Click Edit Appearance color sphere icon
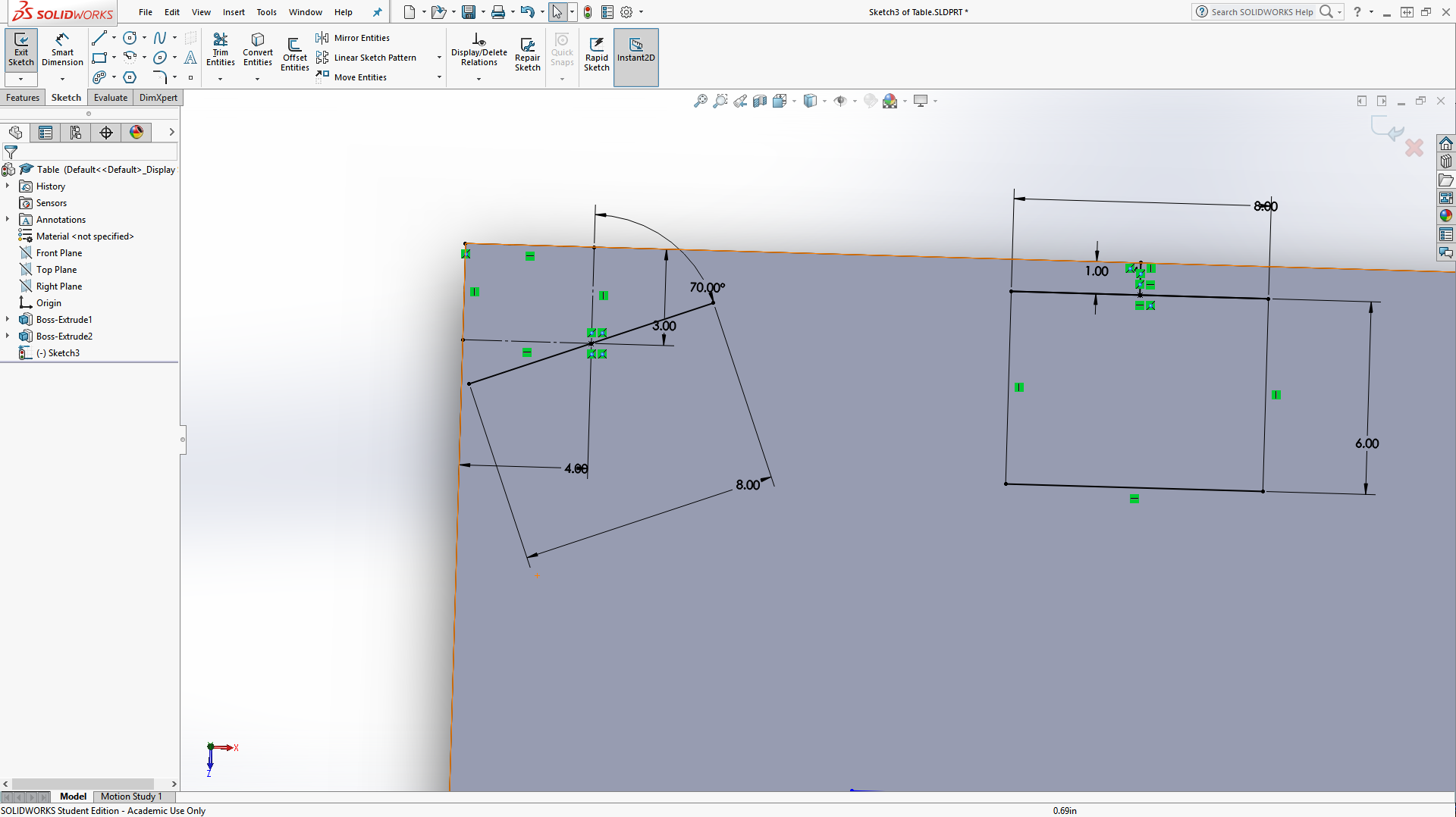1456x817 pixels. 871,101
